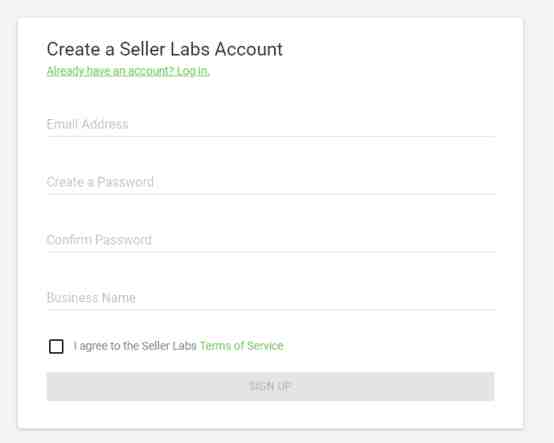Submit the form with the gray SIGN UP bar
The width and height of the screenshot is (554, 443).
tap(270, 386)
